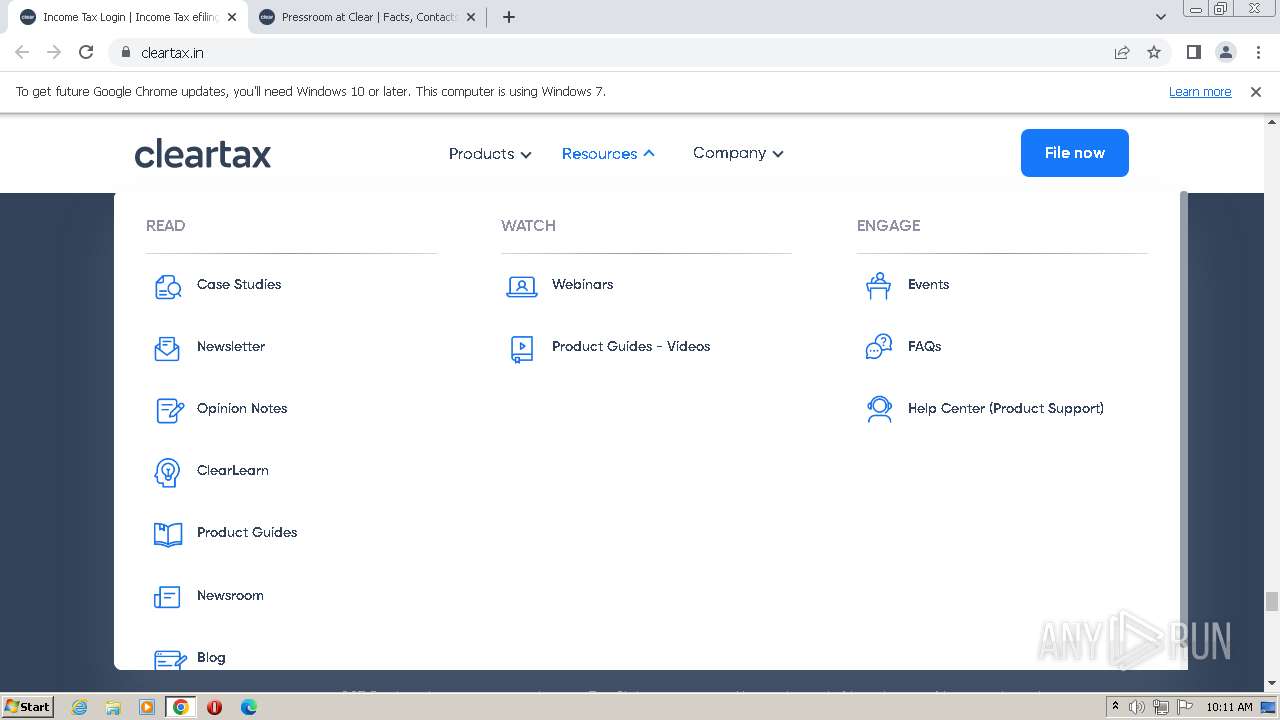Bookmark this page with the star icon

(1154, 52)
